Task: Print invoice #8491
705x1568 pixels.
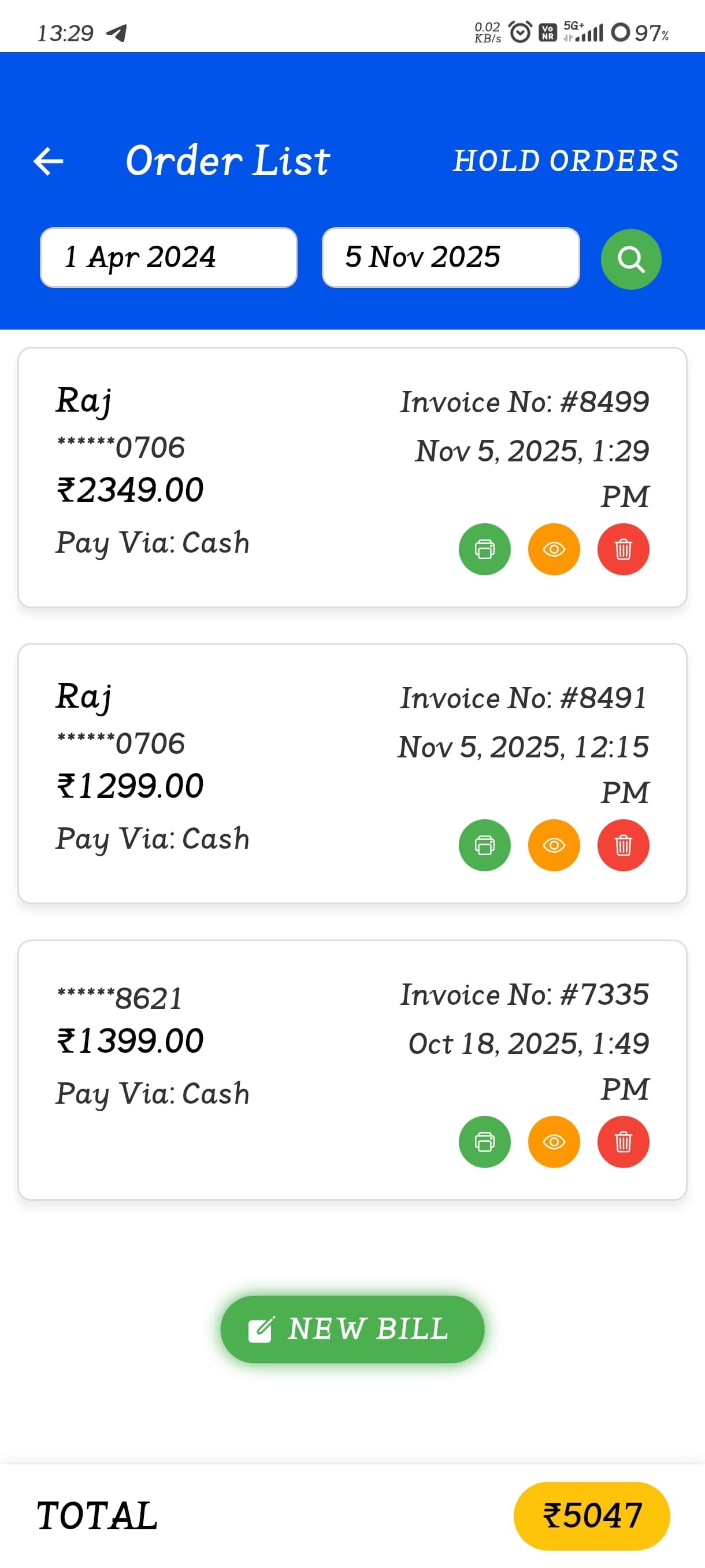Action: pos(484,845)
